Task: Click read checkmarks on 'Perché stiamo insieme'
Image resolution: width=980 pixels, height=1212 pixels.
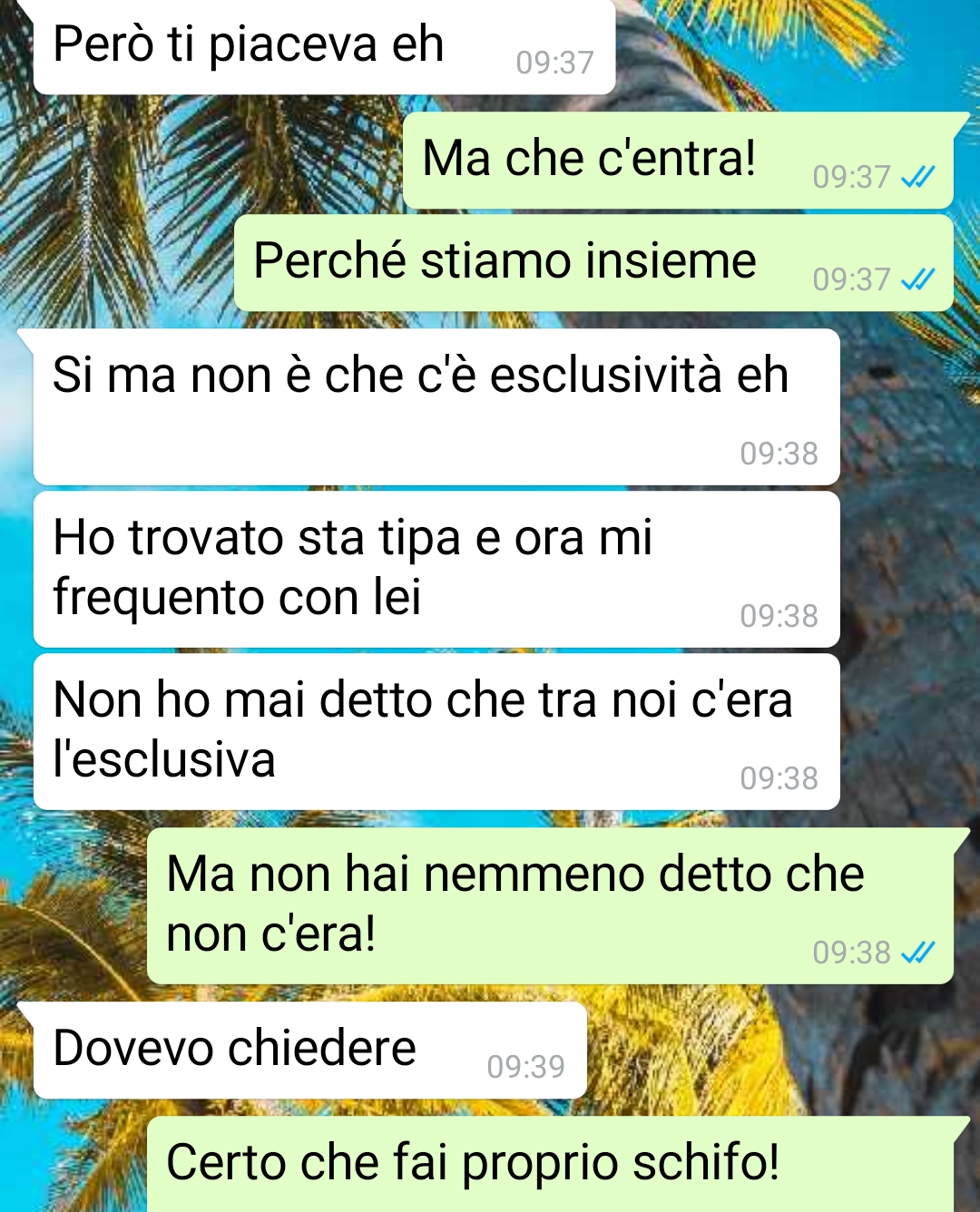Action: 917,279
